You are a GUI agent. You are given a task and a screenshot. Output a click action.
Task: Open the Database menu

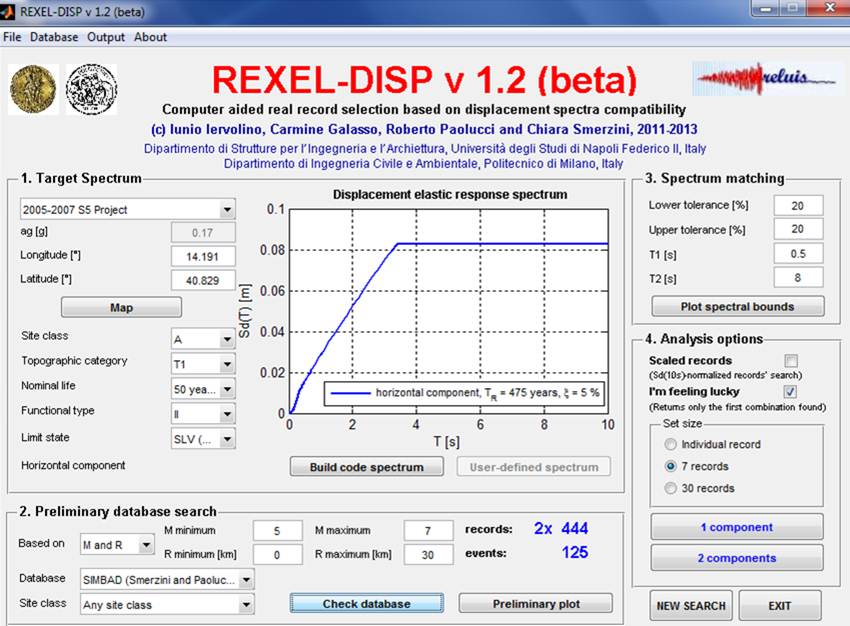tap(54, 37)
